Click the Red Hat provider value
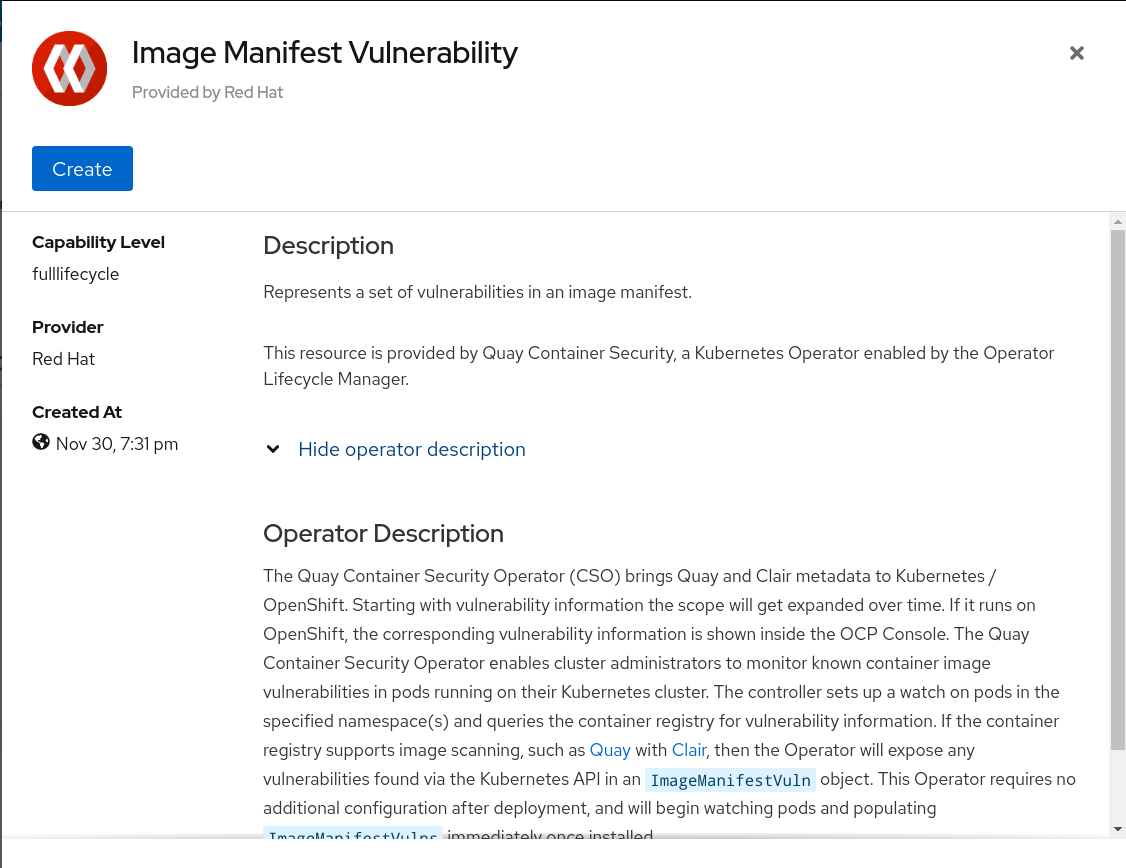 (x=64, y=359)
